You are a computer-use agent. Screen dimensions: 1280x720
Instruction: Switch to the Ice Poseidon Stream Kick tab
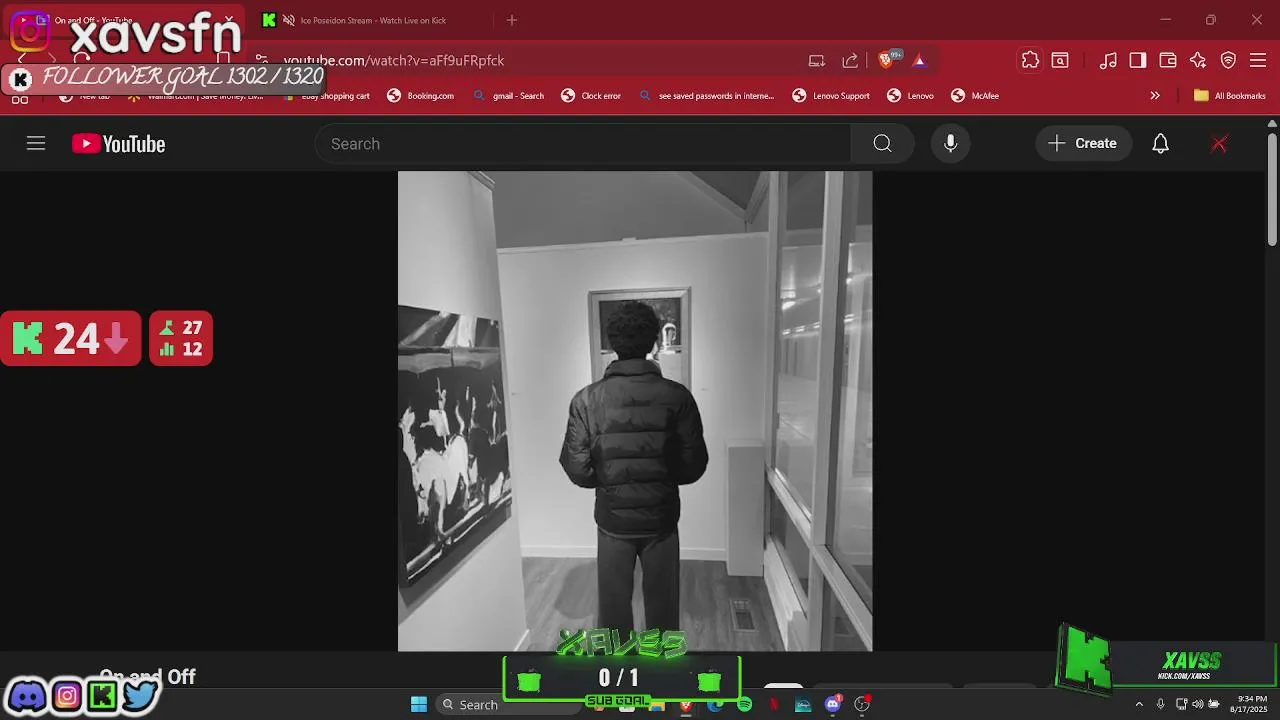point(372,20)
